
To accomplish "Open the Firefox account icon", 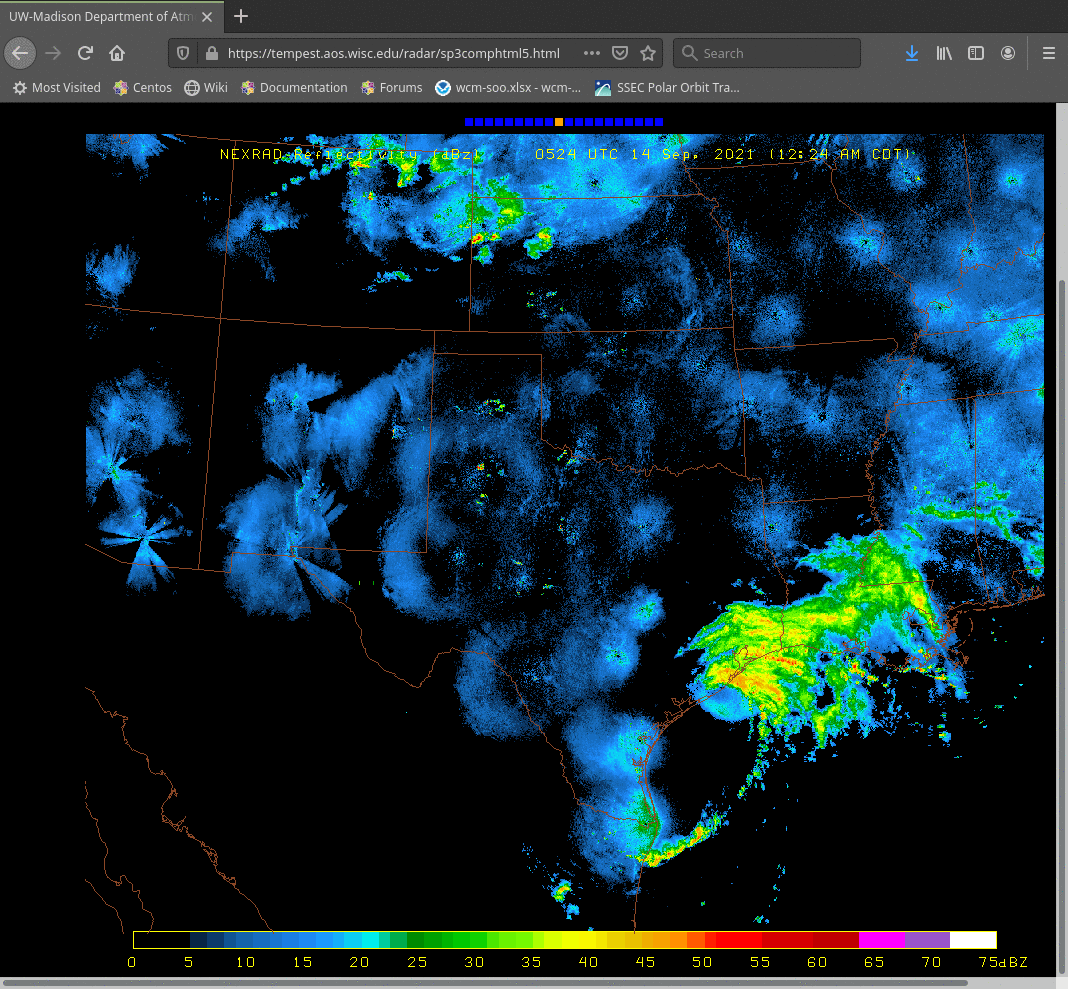I will tap(1008, 53).
